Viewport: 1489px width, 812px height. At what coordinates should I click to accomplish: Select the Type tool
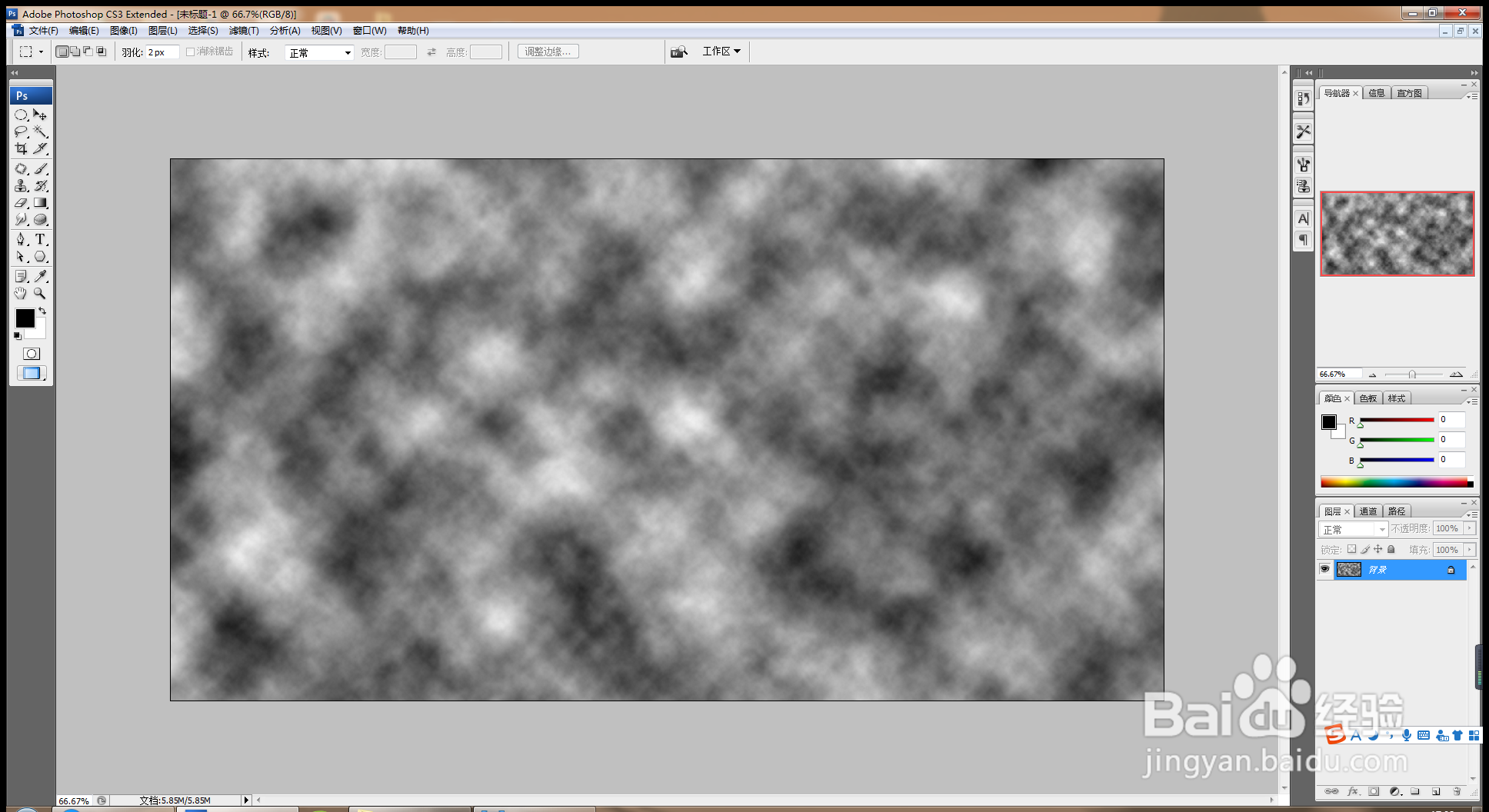pyautogui.click(x=40, y=239)
